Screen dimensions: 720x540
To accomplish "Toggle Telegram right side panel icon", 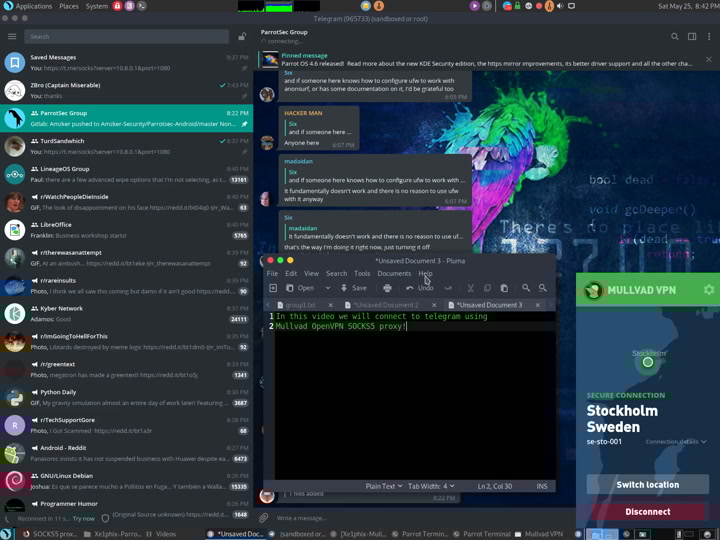I will (x=692, y=36).
